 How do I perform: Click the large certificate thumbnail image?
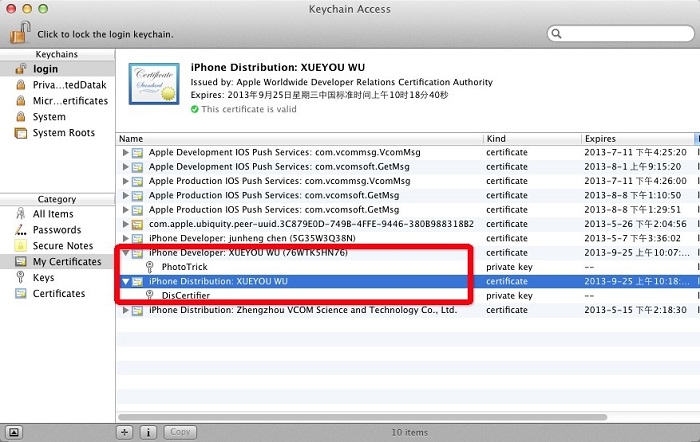pyautogui.click(x=154, y=83)
